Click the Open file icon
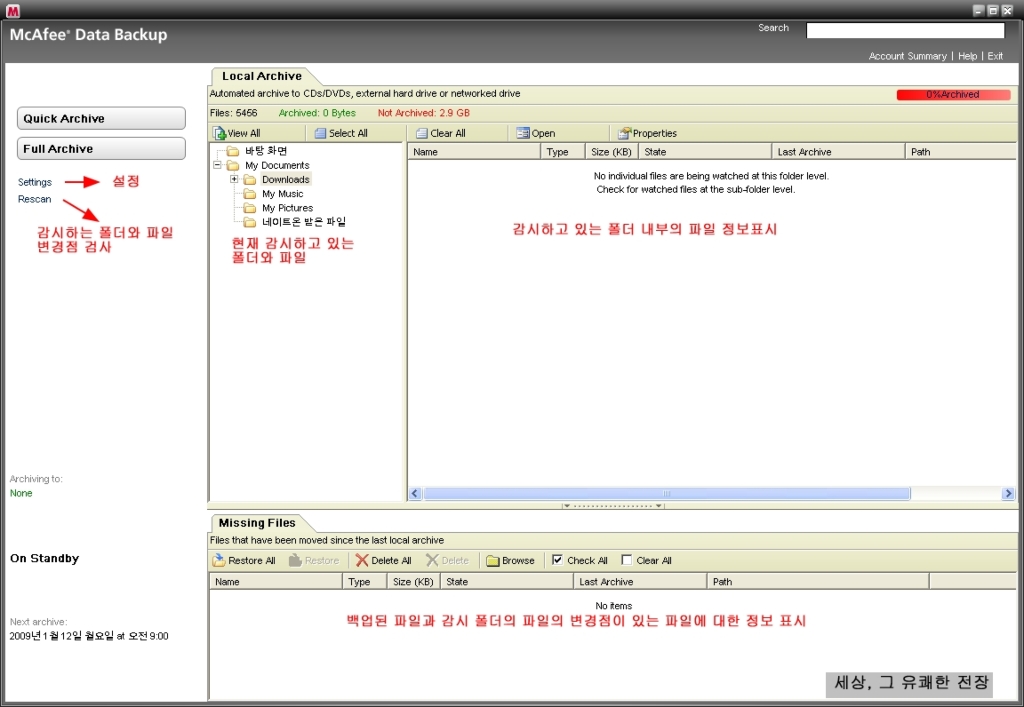 point(522,133)
